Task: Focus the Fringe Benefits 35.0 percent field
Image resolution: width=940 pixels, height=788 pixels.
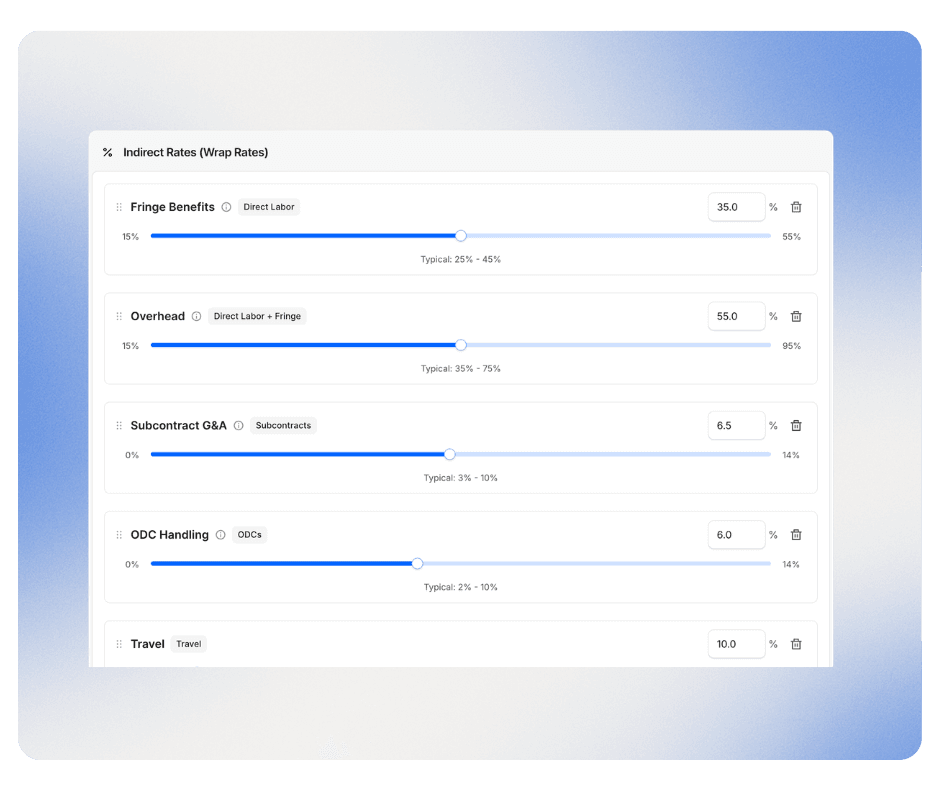Action: pos(736,207)
